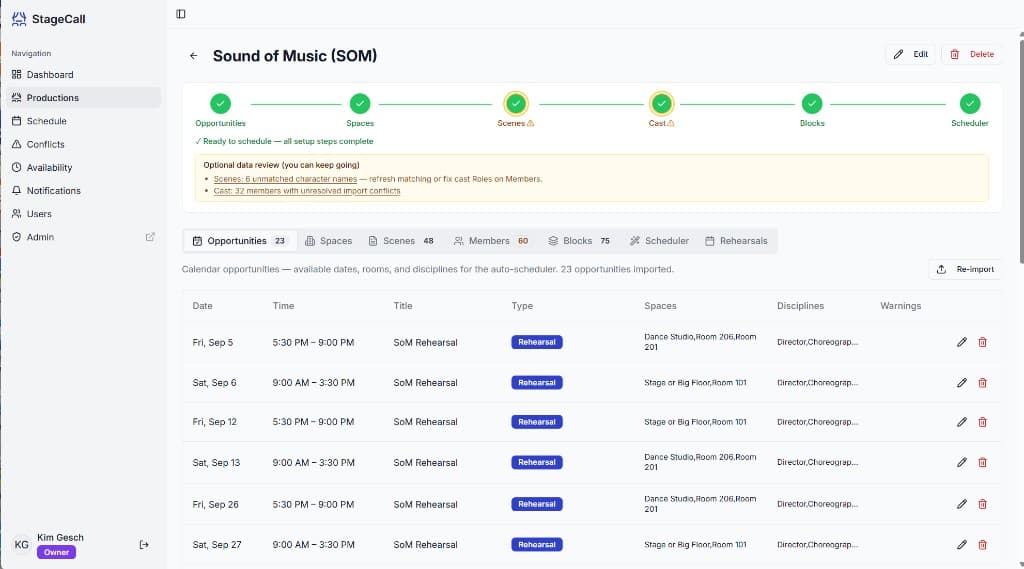
Task: Click the Rehearsal badge for Fri, Sep 5
Action: coord(537,342)
